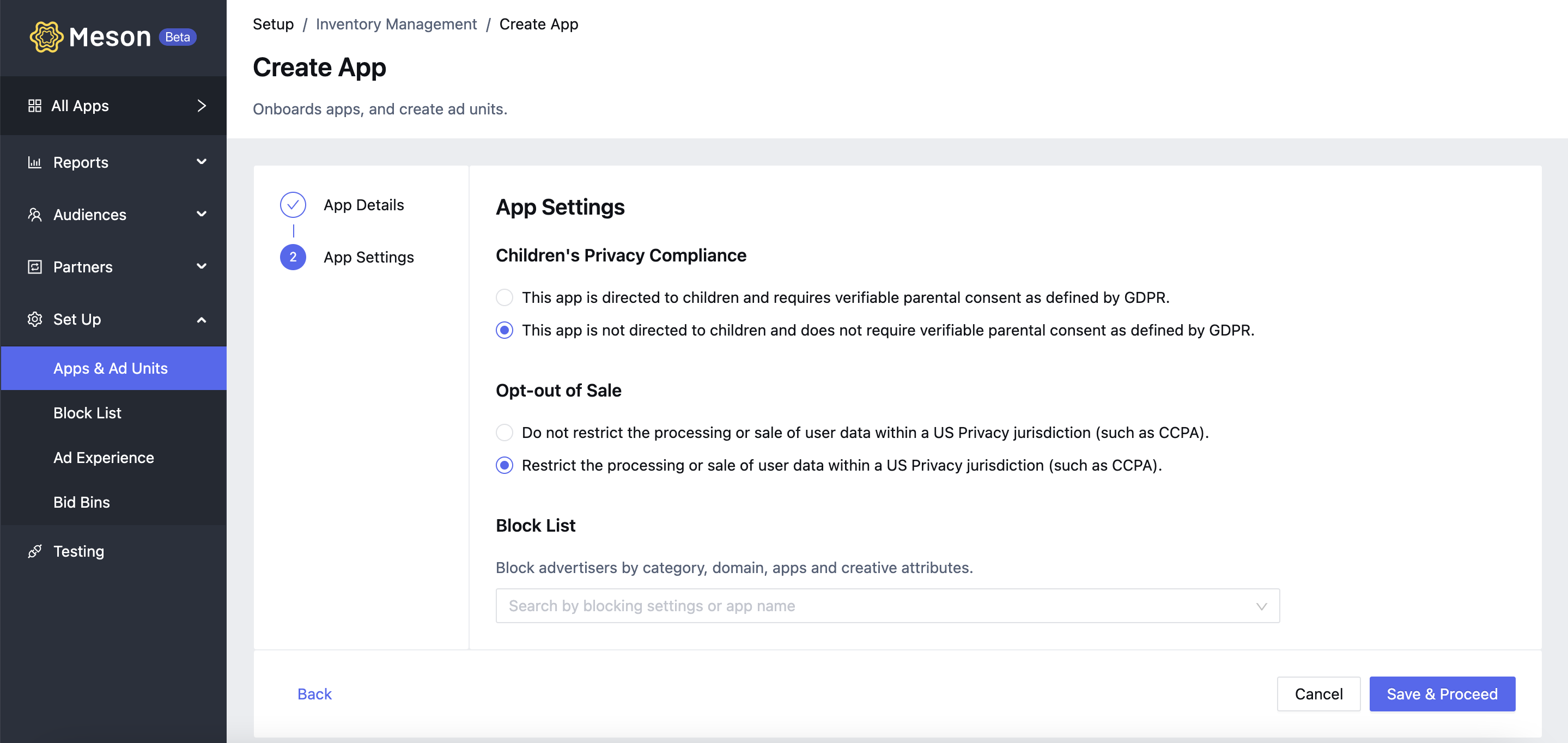
Task: Open Testing in the sidebar
Action: (113, 551)
